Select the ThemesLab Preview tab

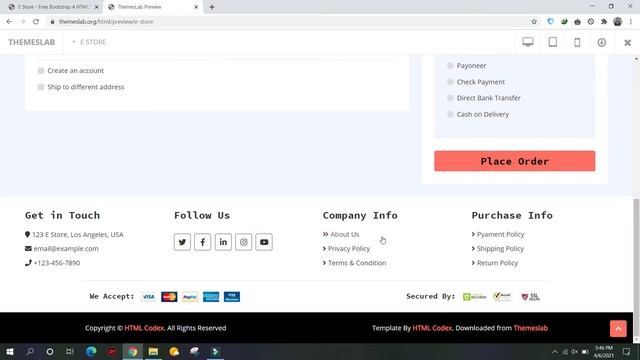coord(149,7)
